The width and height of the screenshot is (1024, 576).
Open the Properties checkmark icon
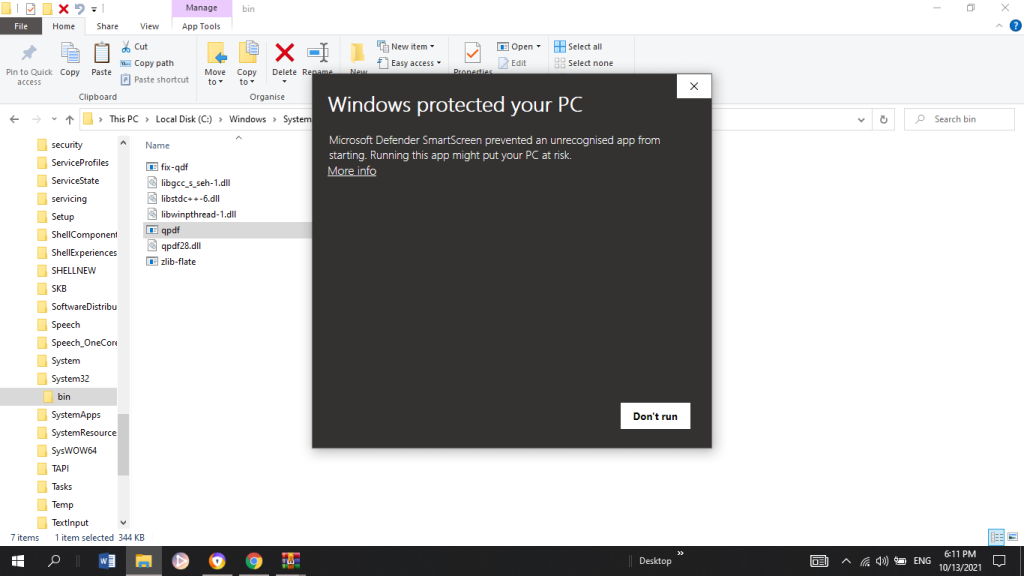pos(472,54)
